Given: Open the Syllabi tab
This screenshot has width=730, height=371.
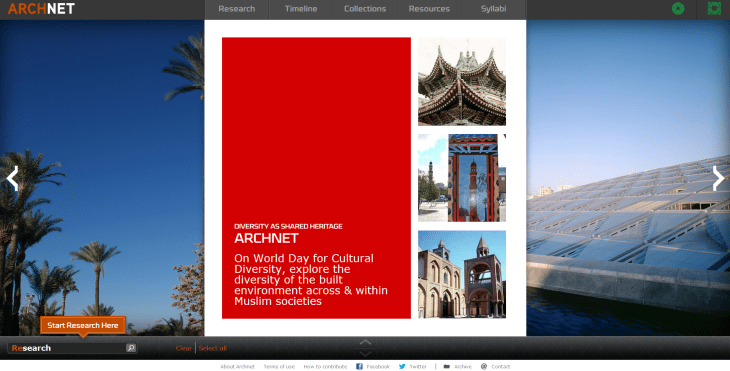Looking at the screenshot, I should pos(493,9).
